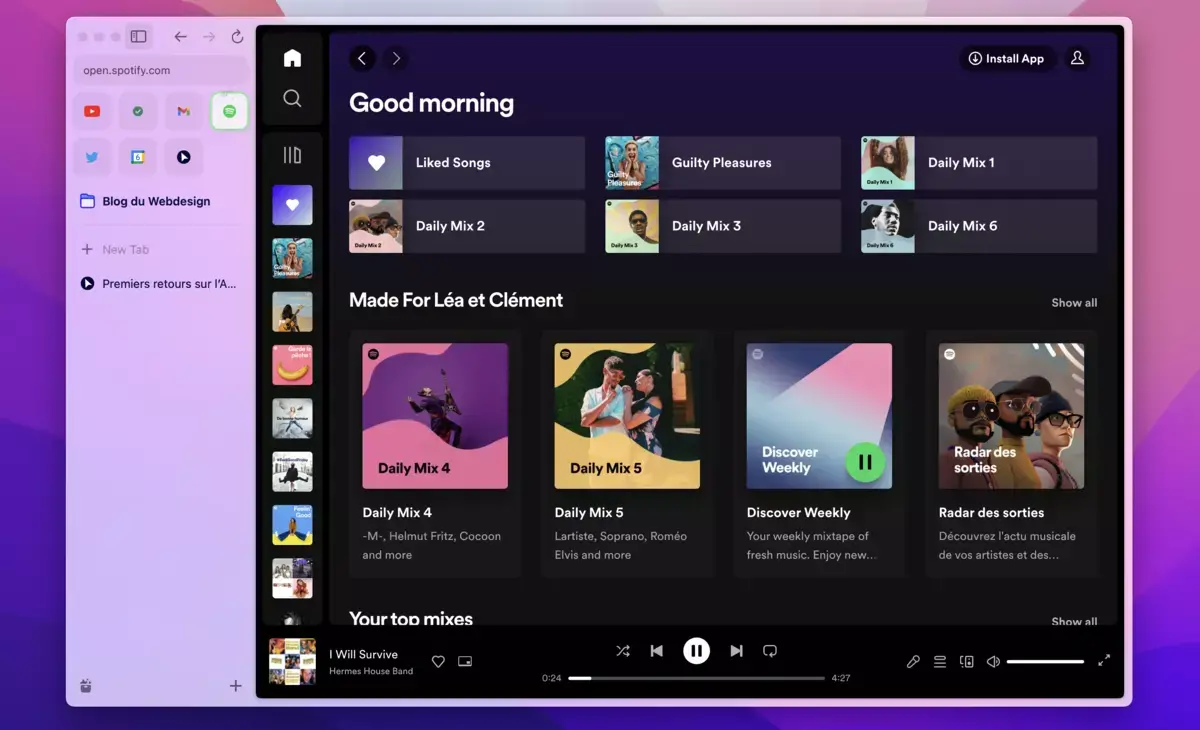Open Spotify Search
This screenshot has width=1200, height=730.
click(x=292, y=98)
